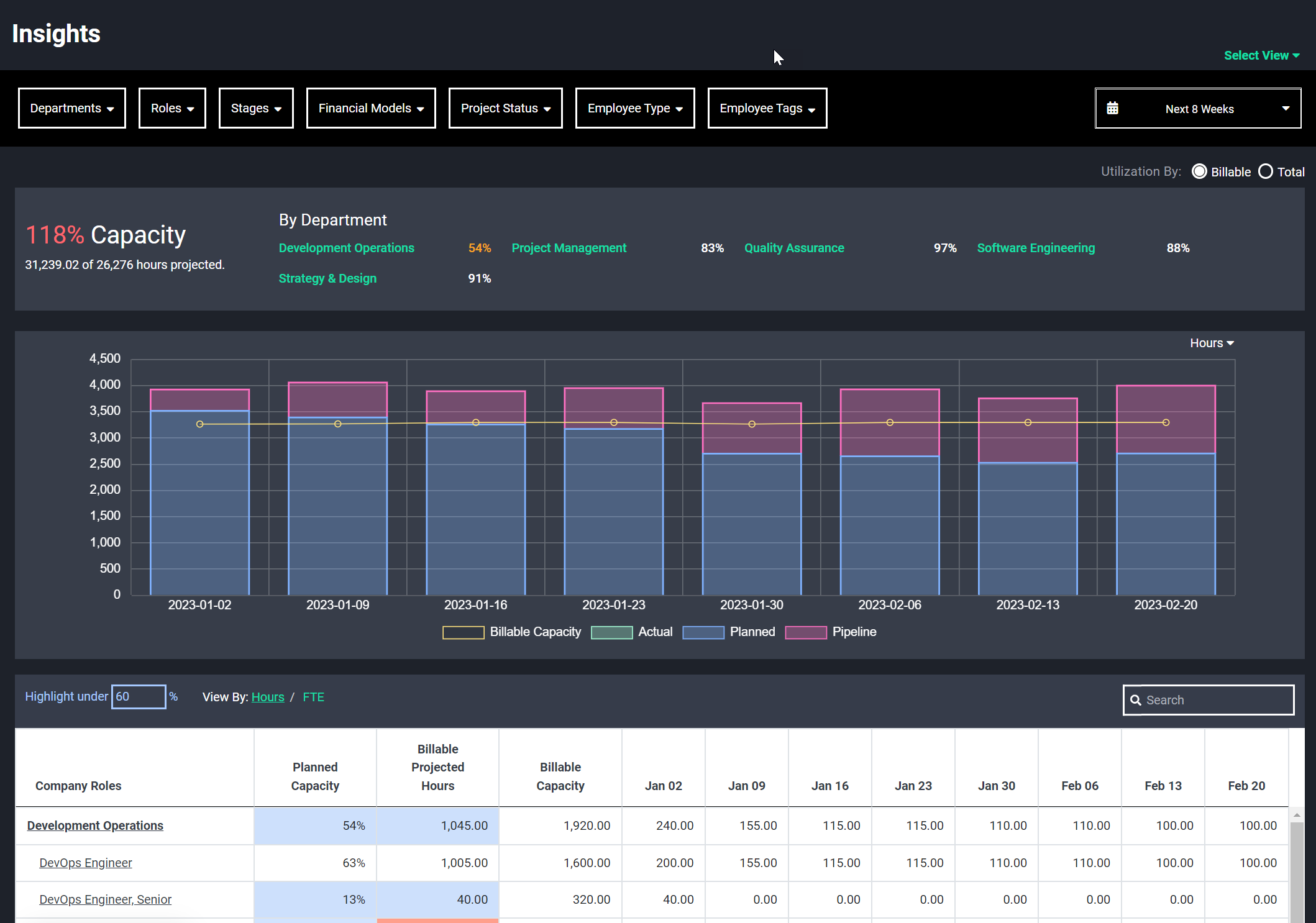The image size is (1316, 923).
Task: Open the Departments filter dropdown
Action: (x=71, y=107)
